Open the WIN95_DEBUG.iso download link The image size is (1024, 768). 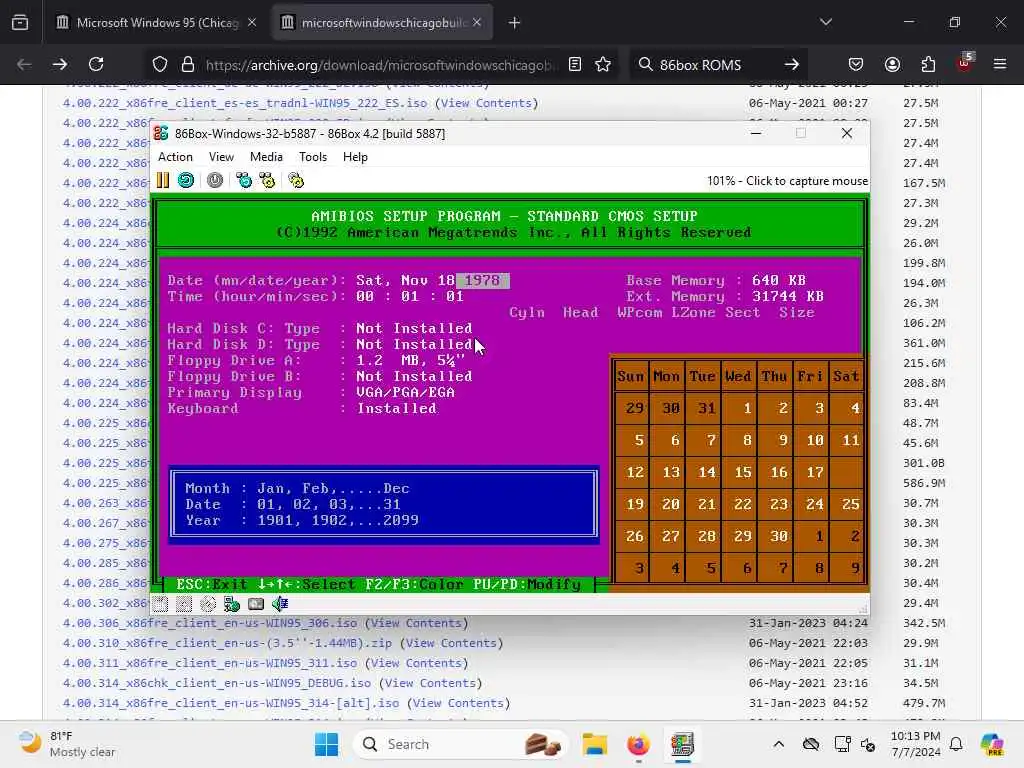tap(217, 683)
